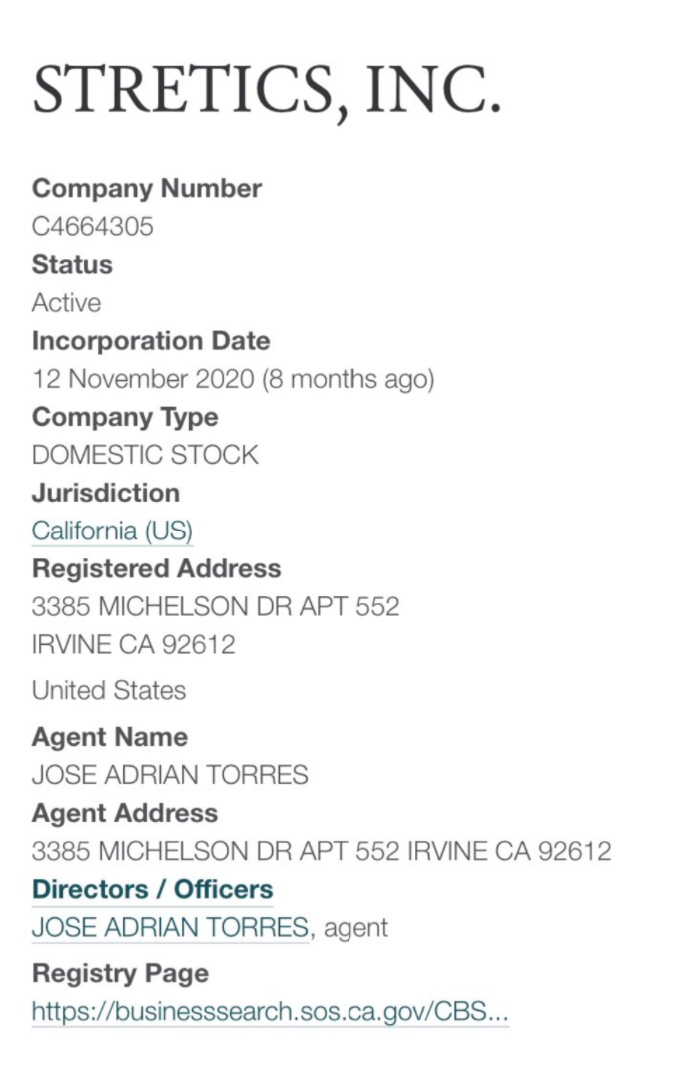Click the agent name JOSE ADRIAN TORRES text

(170, 775)
